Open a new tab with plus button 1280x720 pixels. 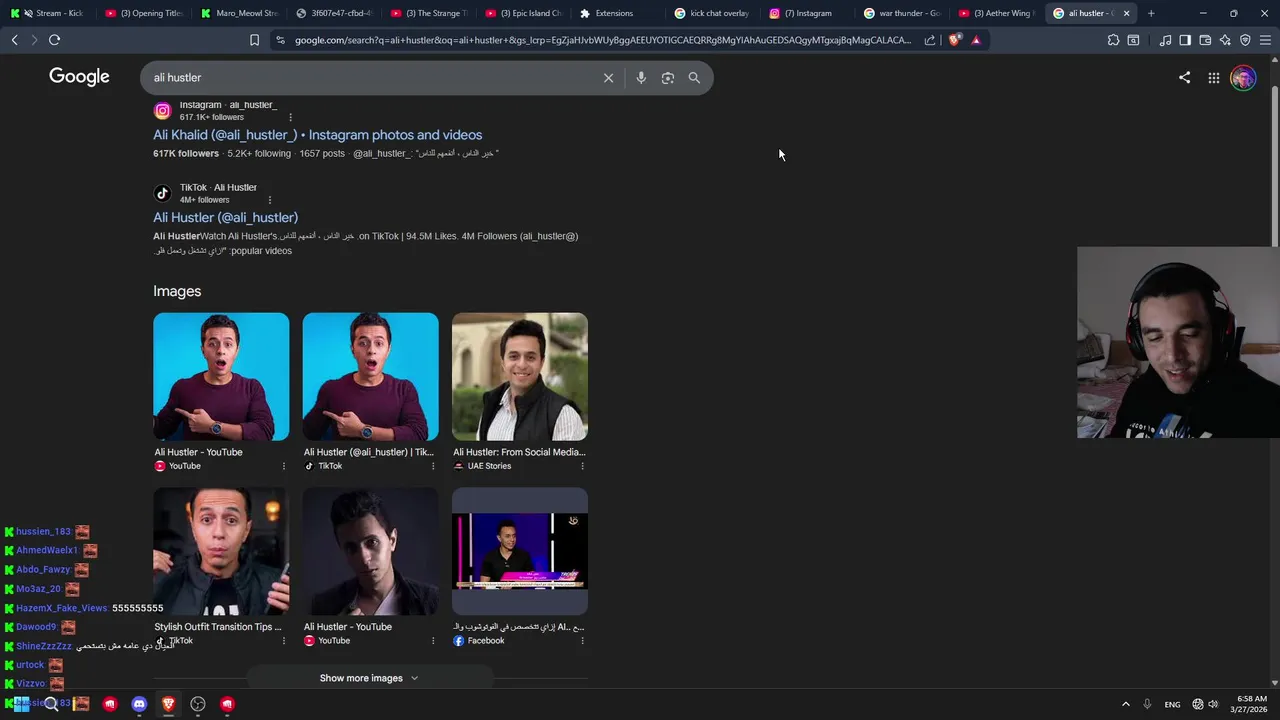pyautogui.click(x=1151, y=13)
